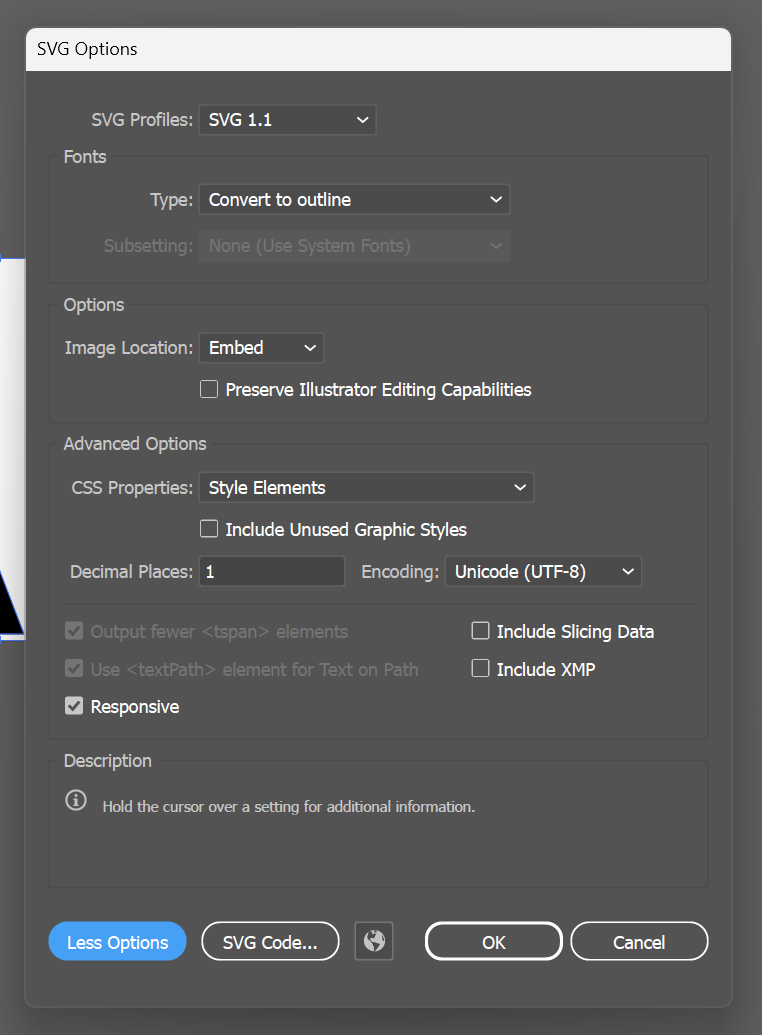The width and height of the screenshot is (762, 1035).
Task: Check Include Unused Graphic Styles
Action: (209, 529)
